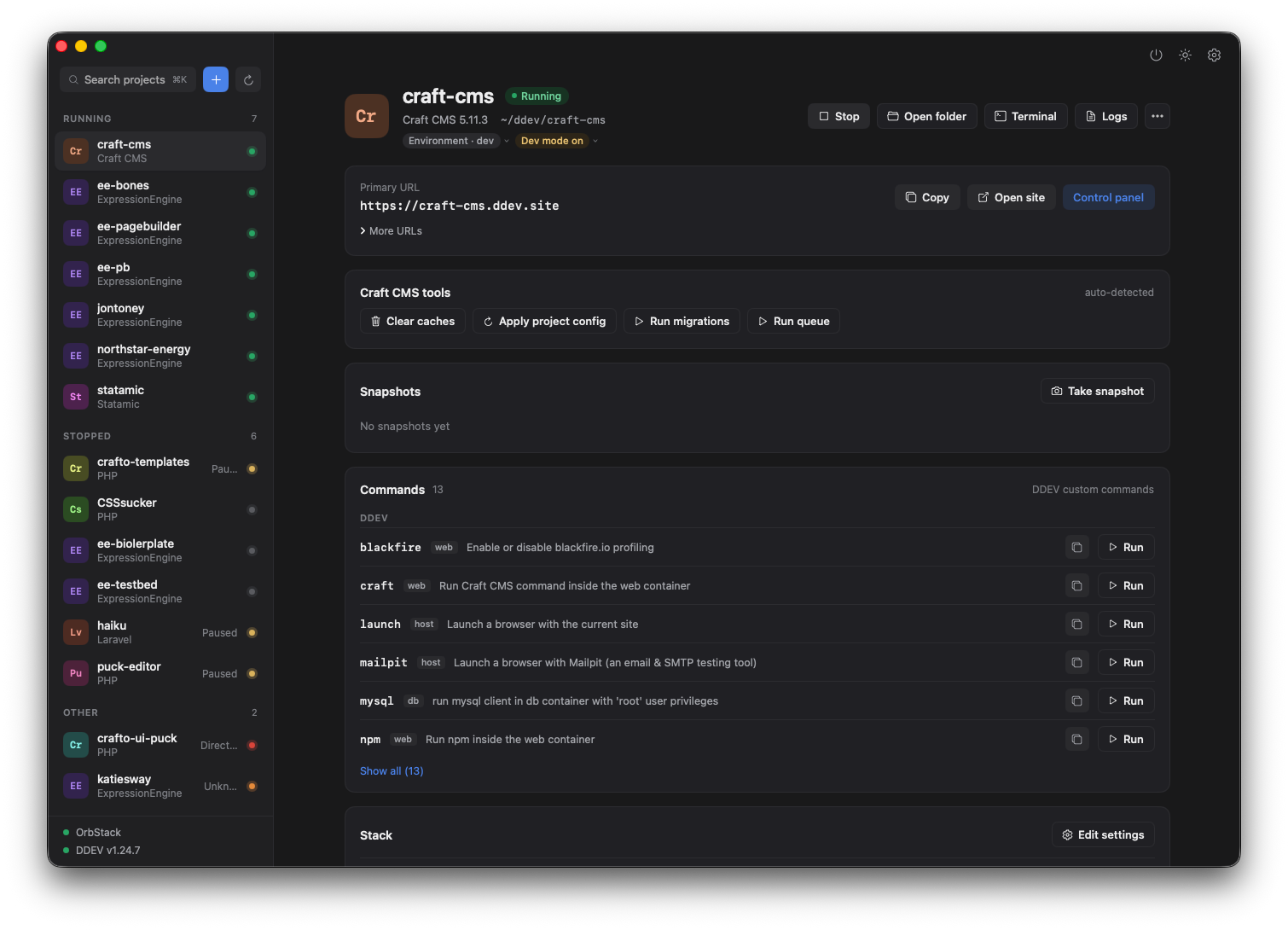Select the ee-bones project

(x=160, y=192)
